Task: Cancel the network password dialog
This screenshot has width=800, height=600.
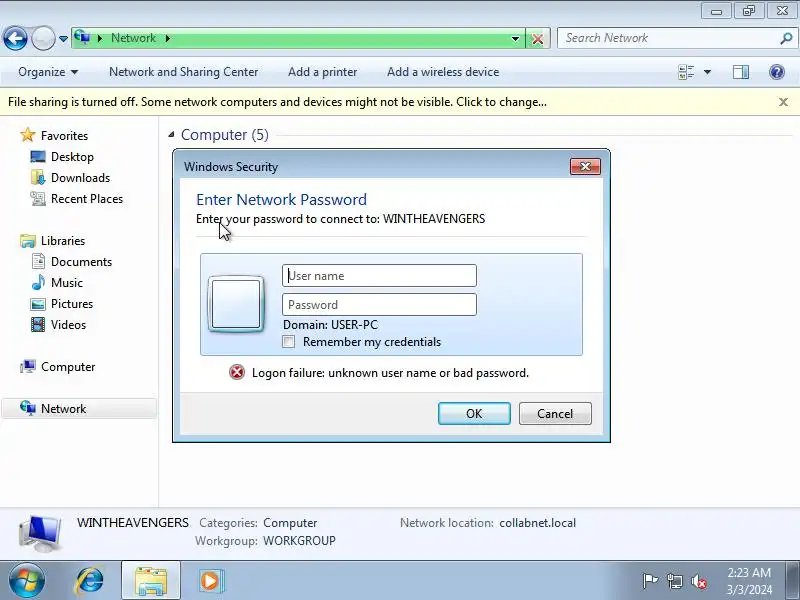Action: 555,413
